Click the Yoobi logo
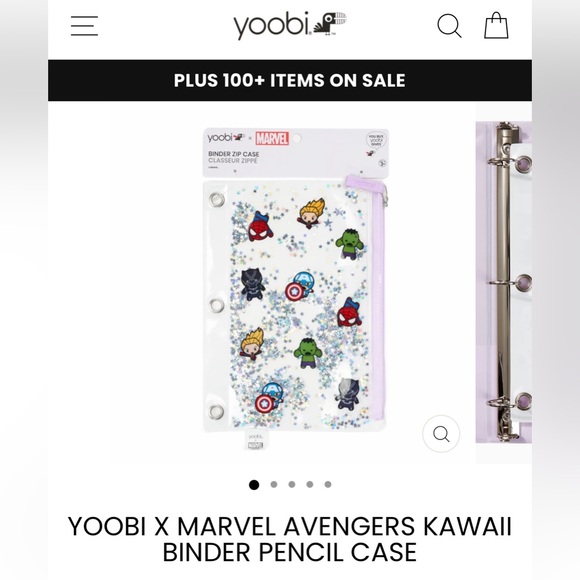Image resolution: width=580 pixels, height=580 pixels. (x=290, y=26)
